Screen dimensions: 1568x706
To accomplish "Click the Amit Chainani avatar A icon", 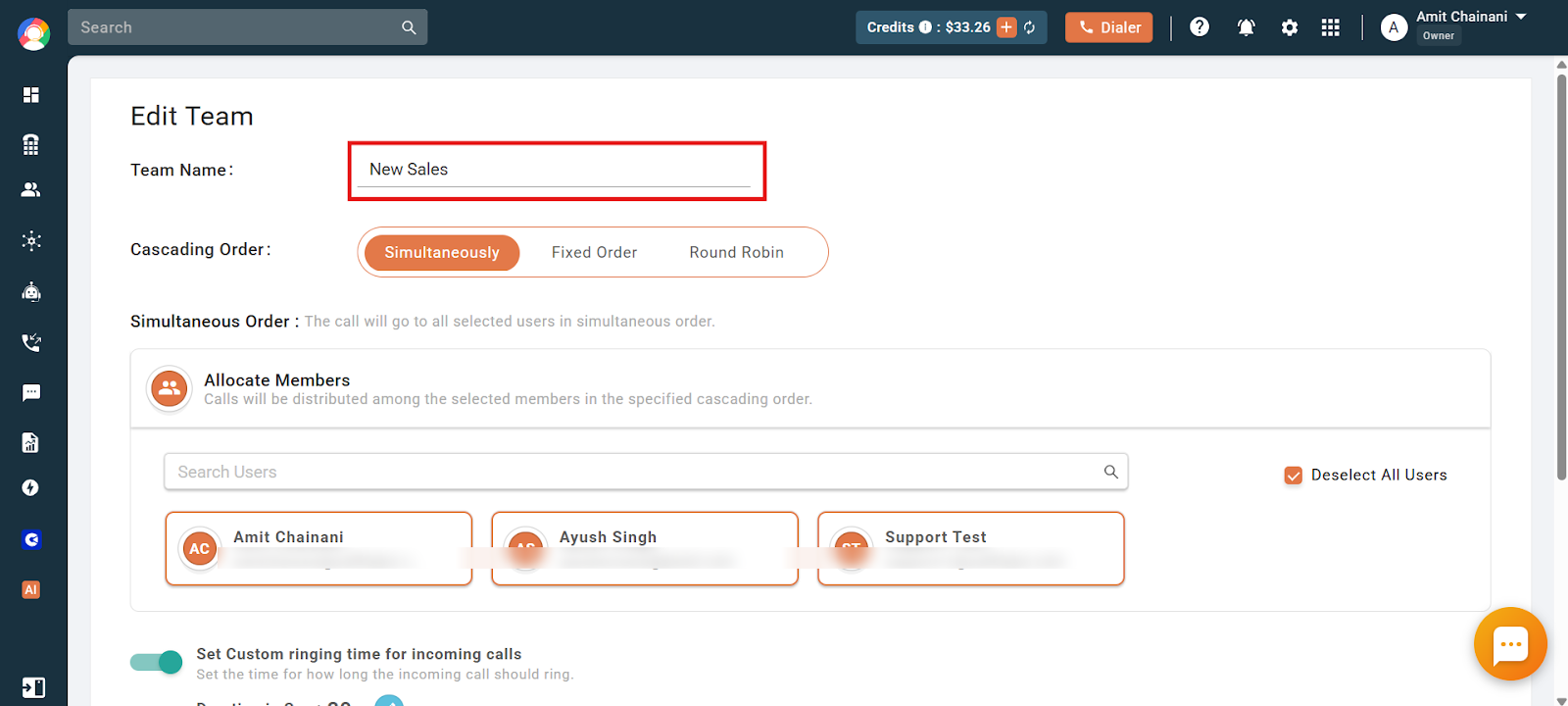I will [1394, 27].
